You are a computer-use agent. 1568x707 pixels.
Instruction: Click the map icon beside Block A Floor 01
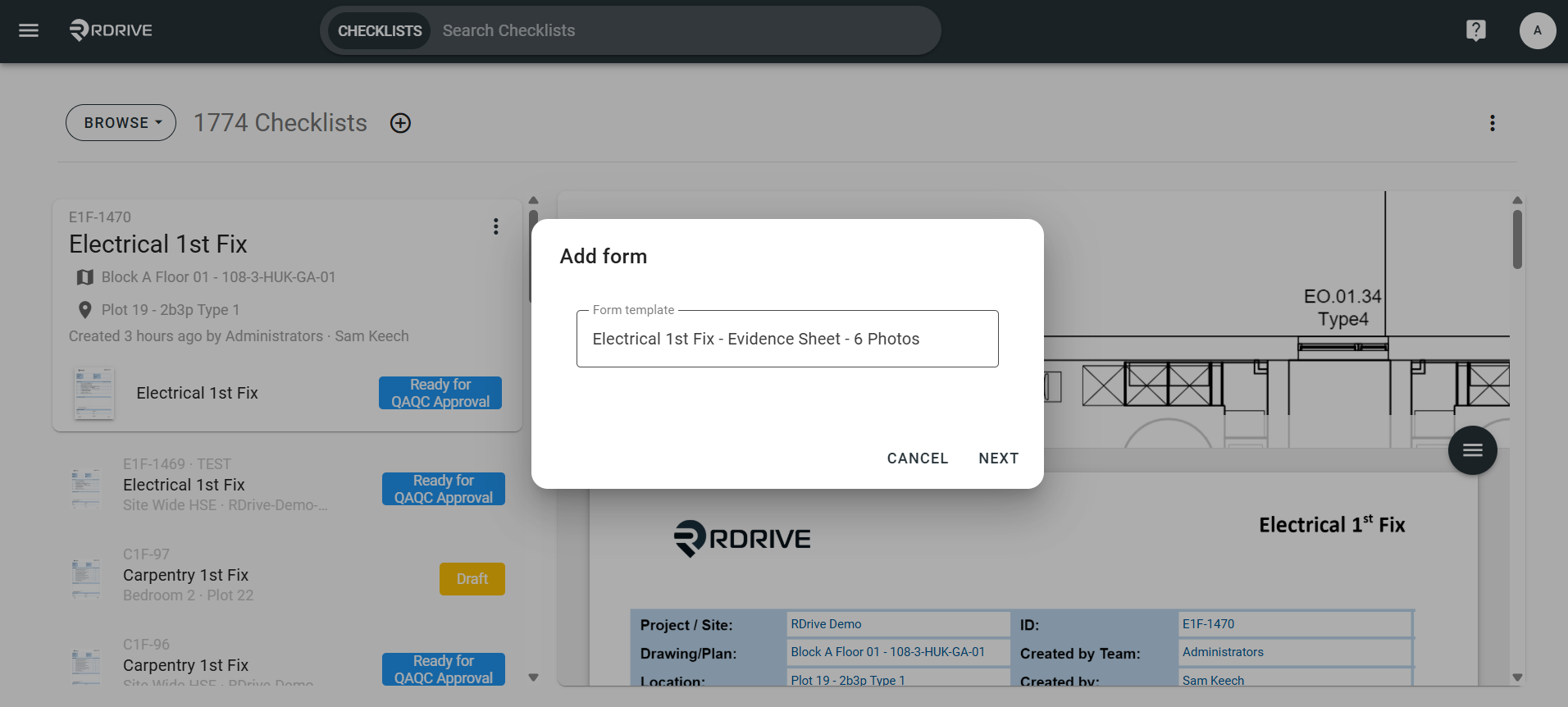click(84, 277)
